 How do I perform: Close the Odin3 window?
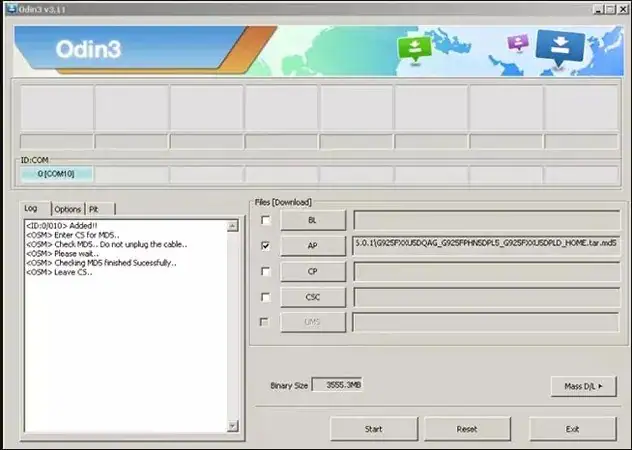tap(622, 9)
